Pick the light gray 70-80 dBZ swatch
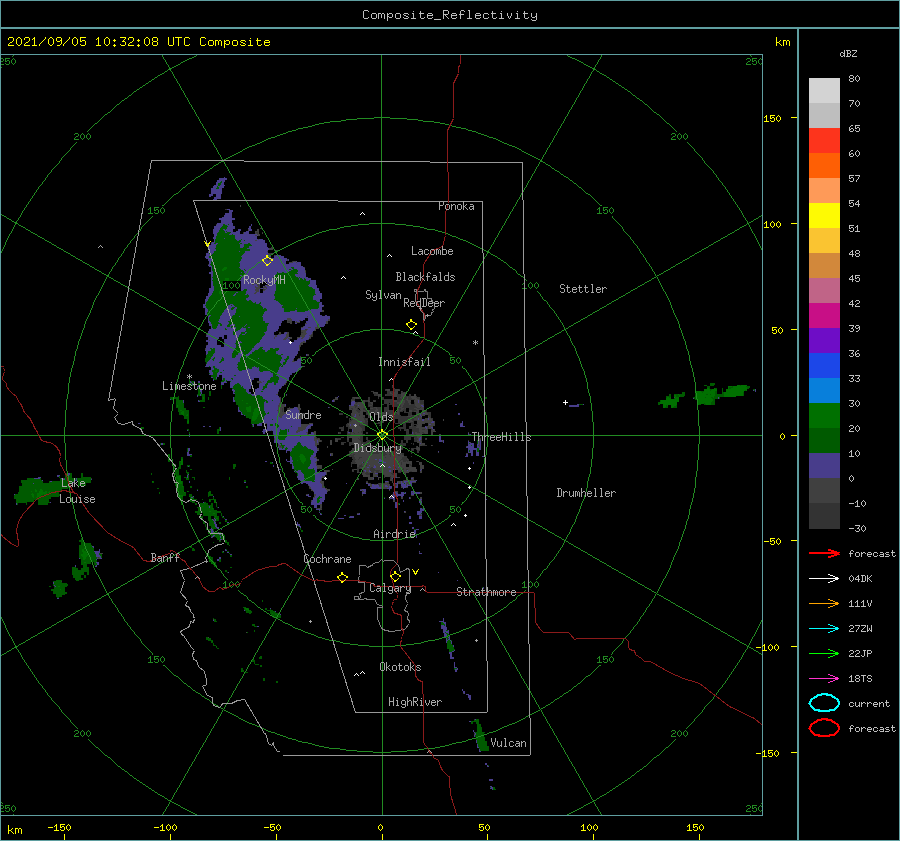The image size is (900, 841). point(824,91)
